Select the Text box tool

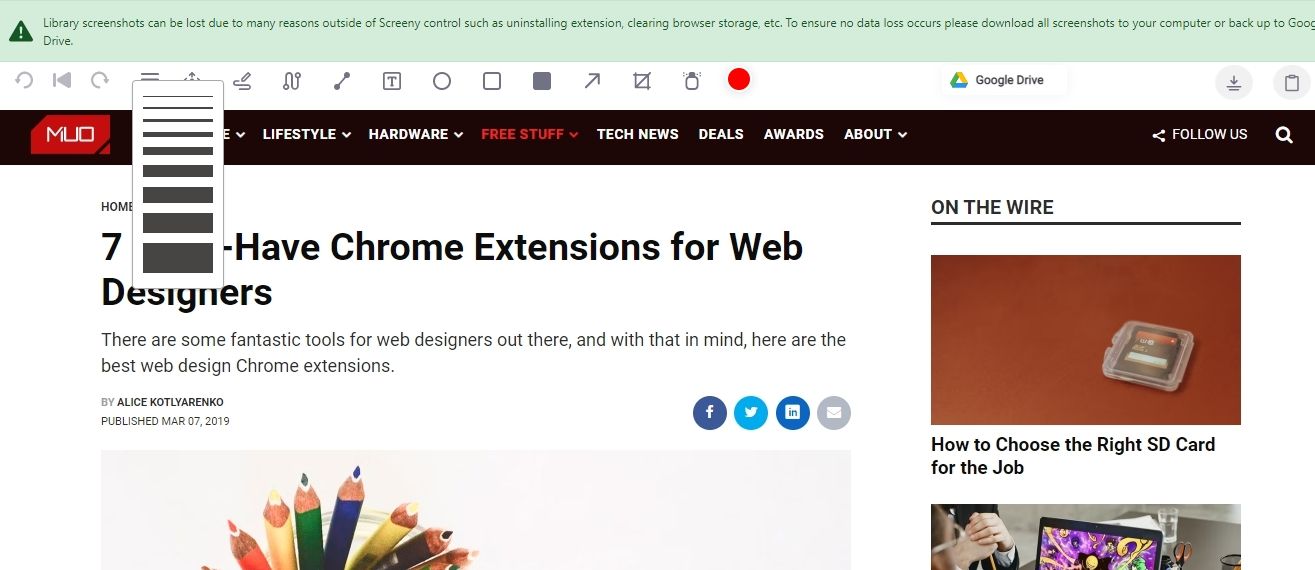(x=392, y=81)
